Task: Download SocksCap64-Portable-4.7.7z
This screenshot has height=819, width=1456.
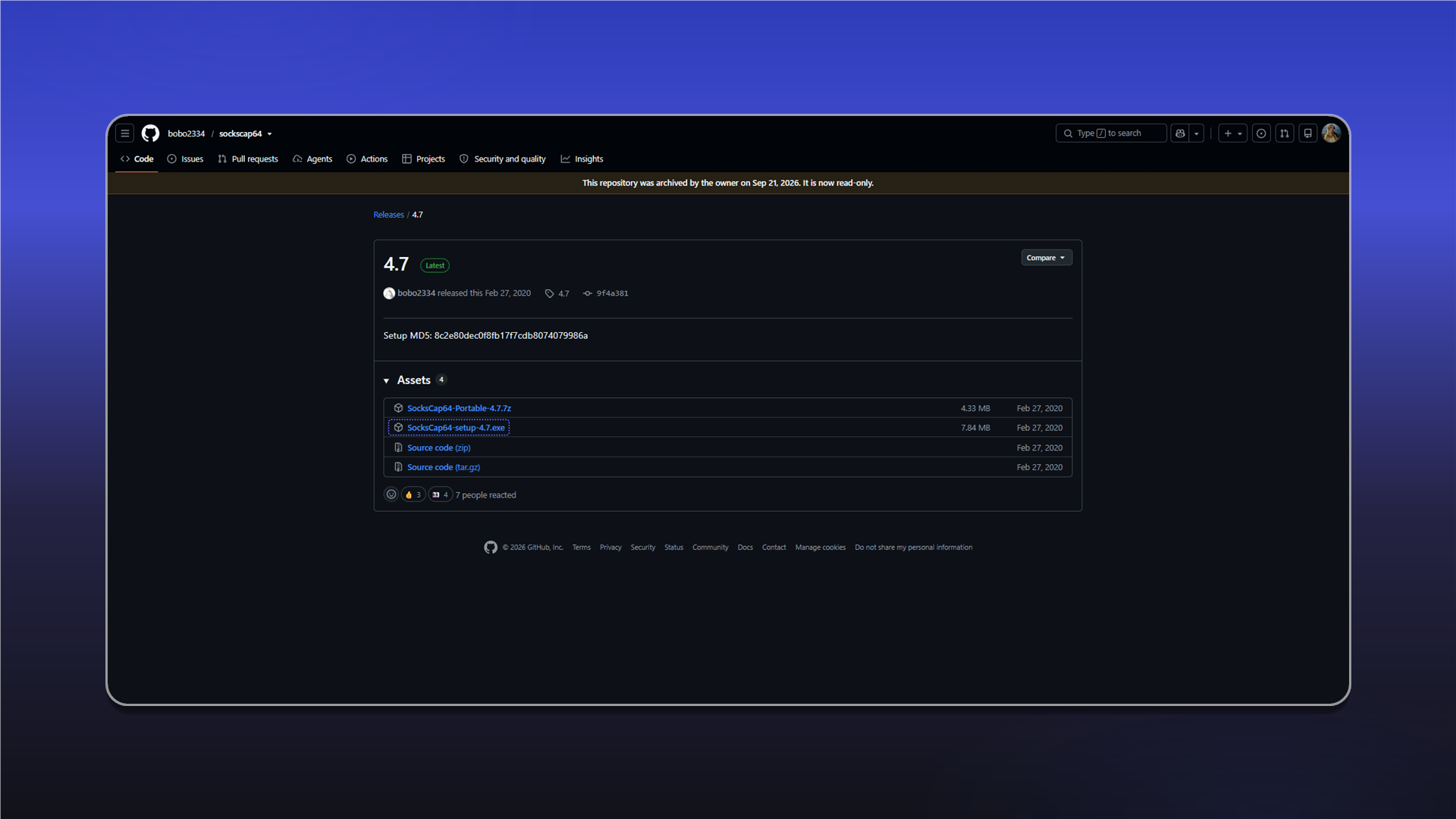Action: [459, 408]
